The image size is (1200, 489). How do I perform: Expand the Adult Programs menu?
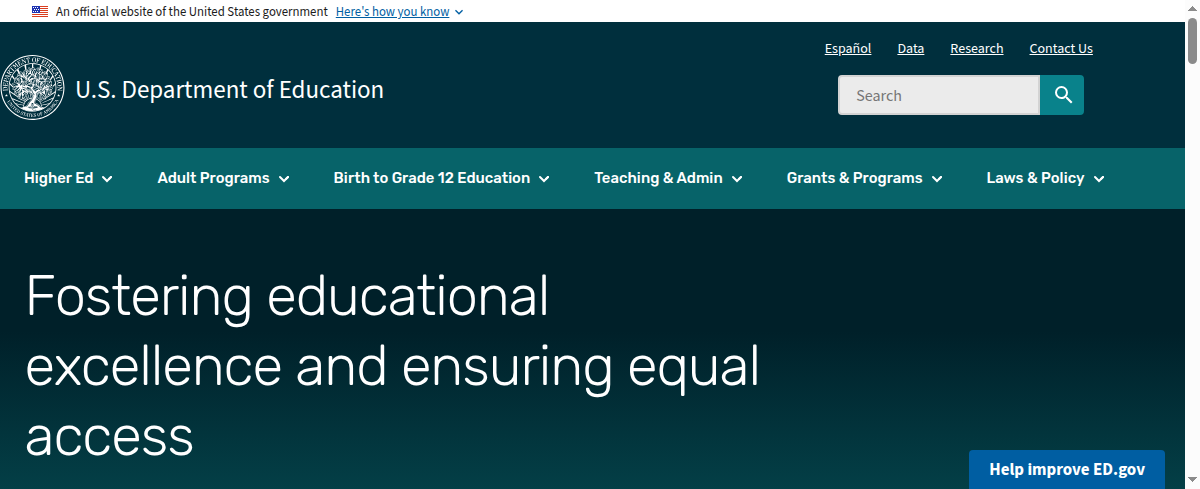[223, 178]
